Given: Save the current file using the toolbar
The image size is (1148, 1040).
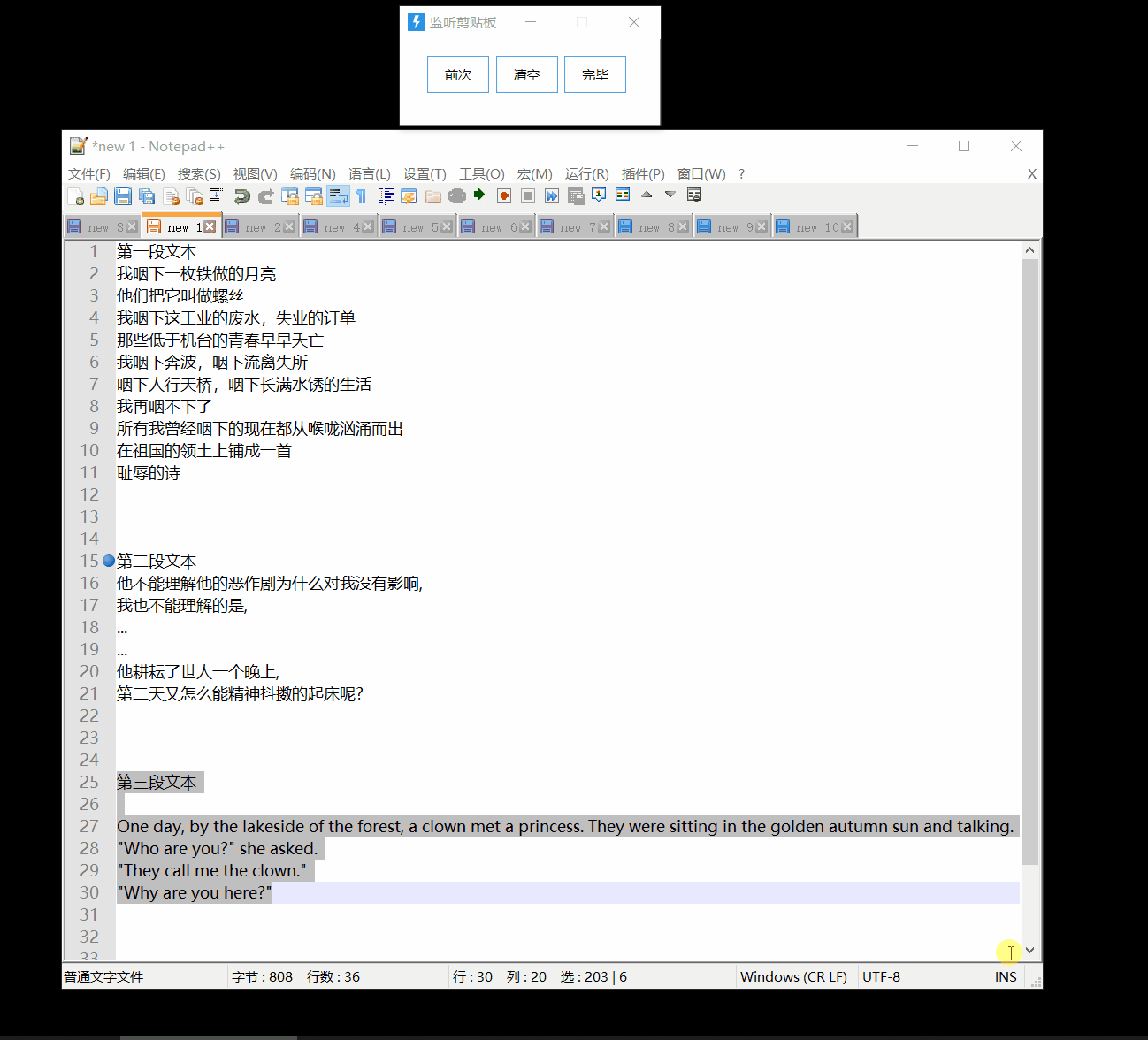Looking at the screenshot, I should [x=123, y=195].
